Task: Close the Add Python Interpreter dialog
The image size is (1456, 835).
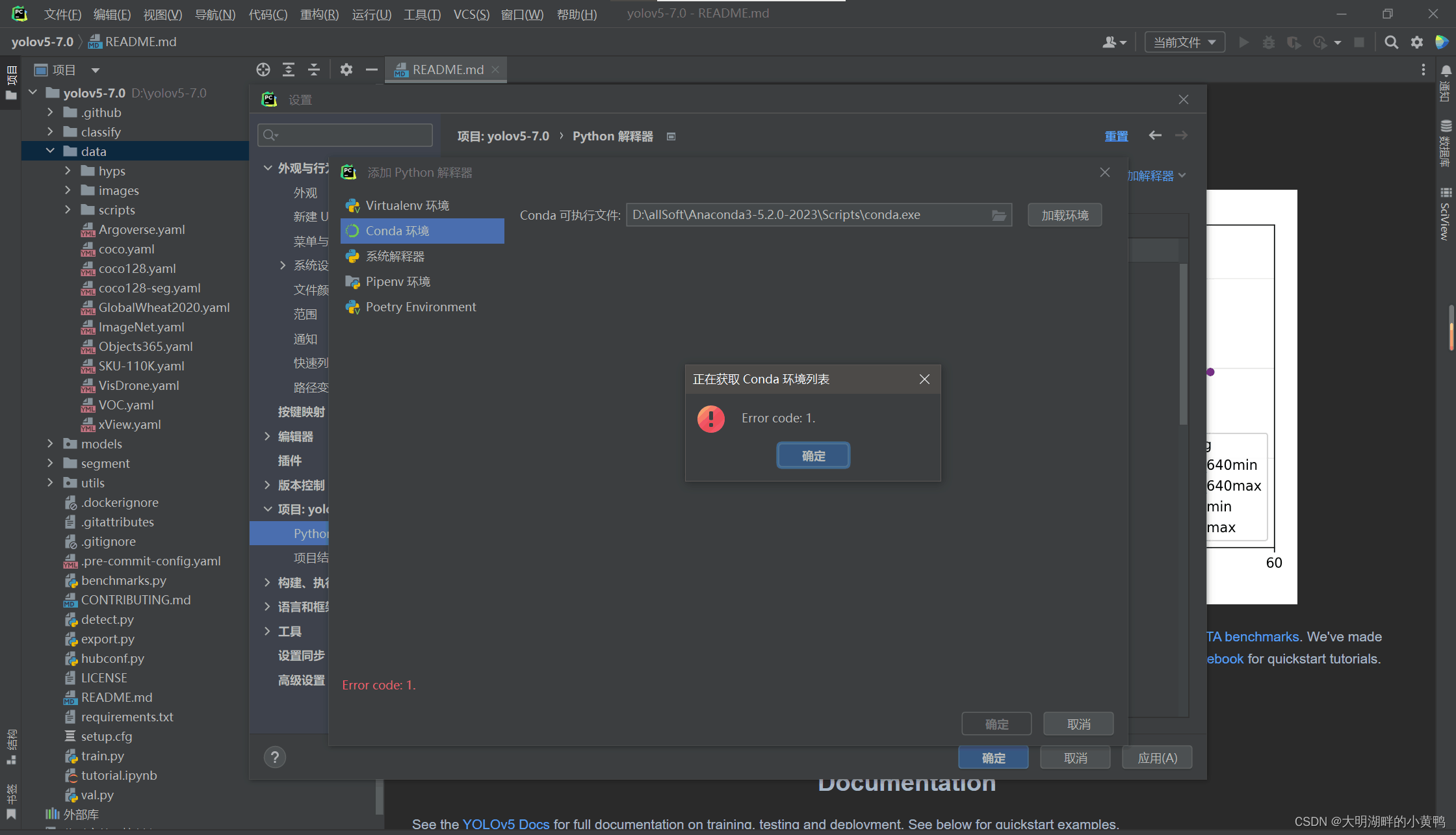Action: click(1104, 172)
